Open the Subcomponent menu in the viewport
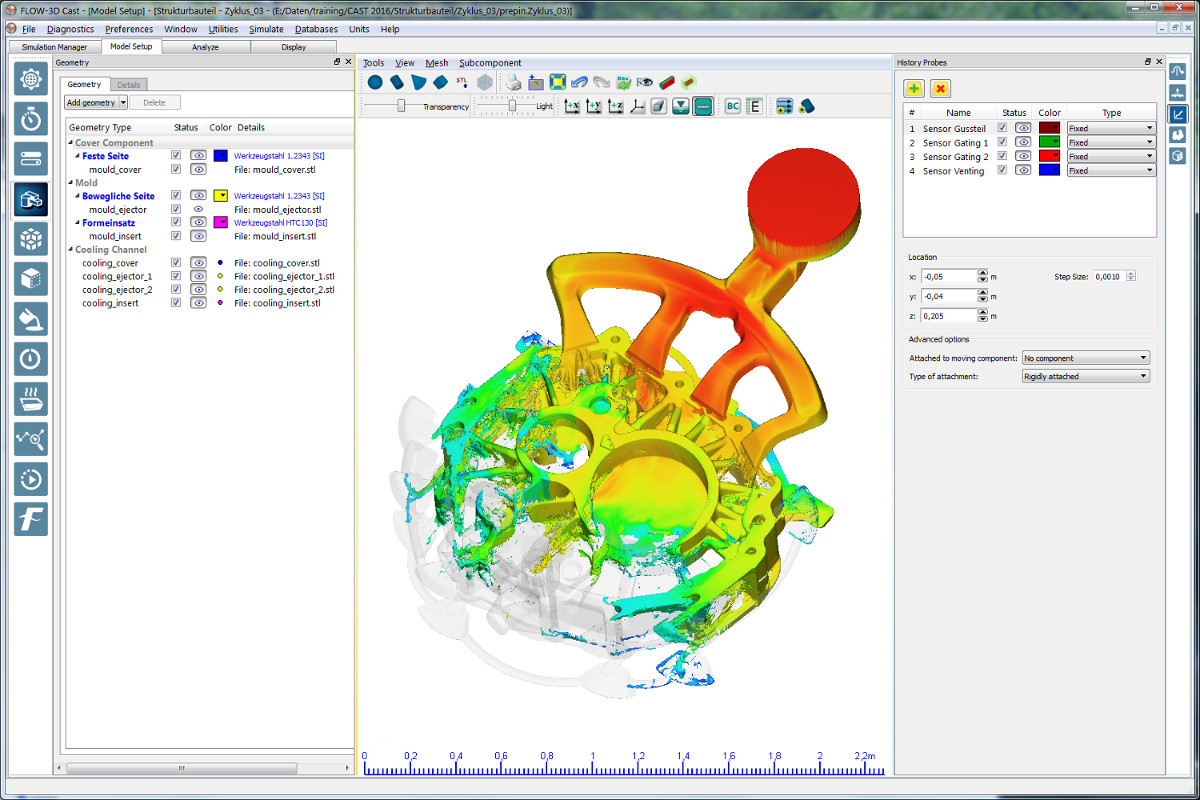This screenshot has height=800, width=1200. [490, 63]
